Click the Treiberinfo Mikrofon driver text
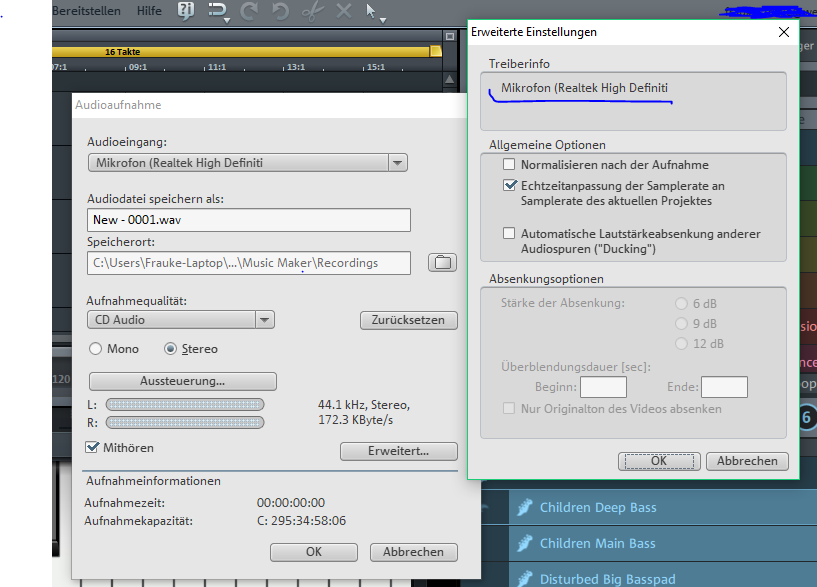The height and width of the screenshot is (587, 817). coord(584,88)
